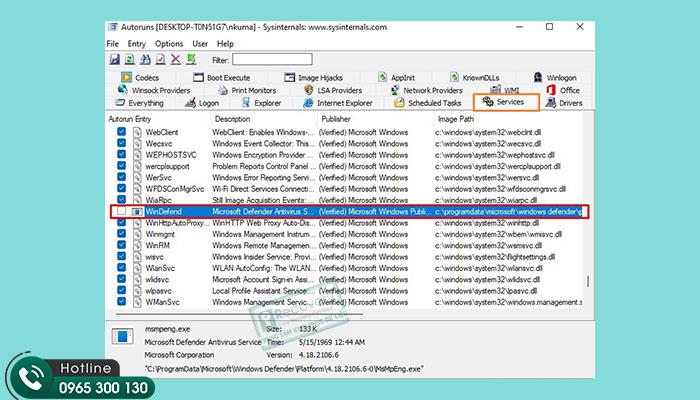
Task: Select the WinRM entry name
Action: 158,245
